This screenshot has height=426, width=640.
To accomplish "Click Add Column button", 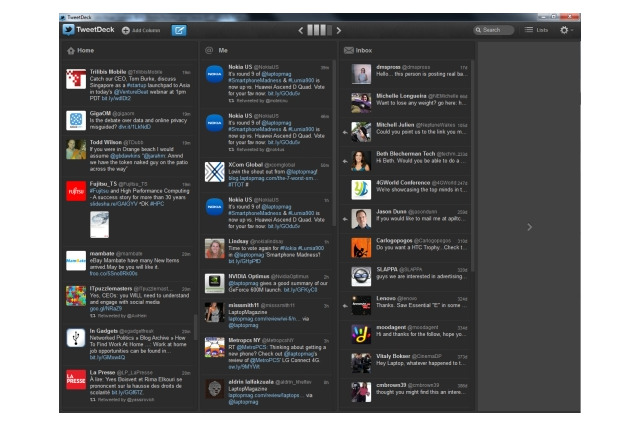I will pyautogui.click(x=141, y=30).
